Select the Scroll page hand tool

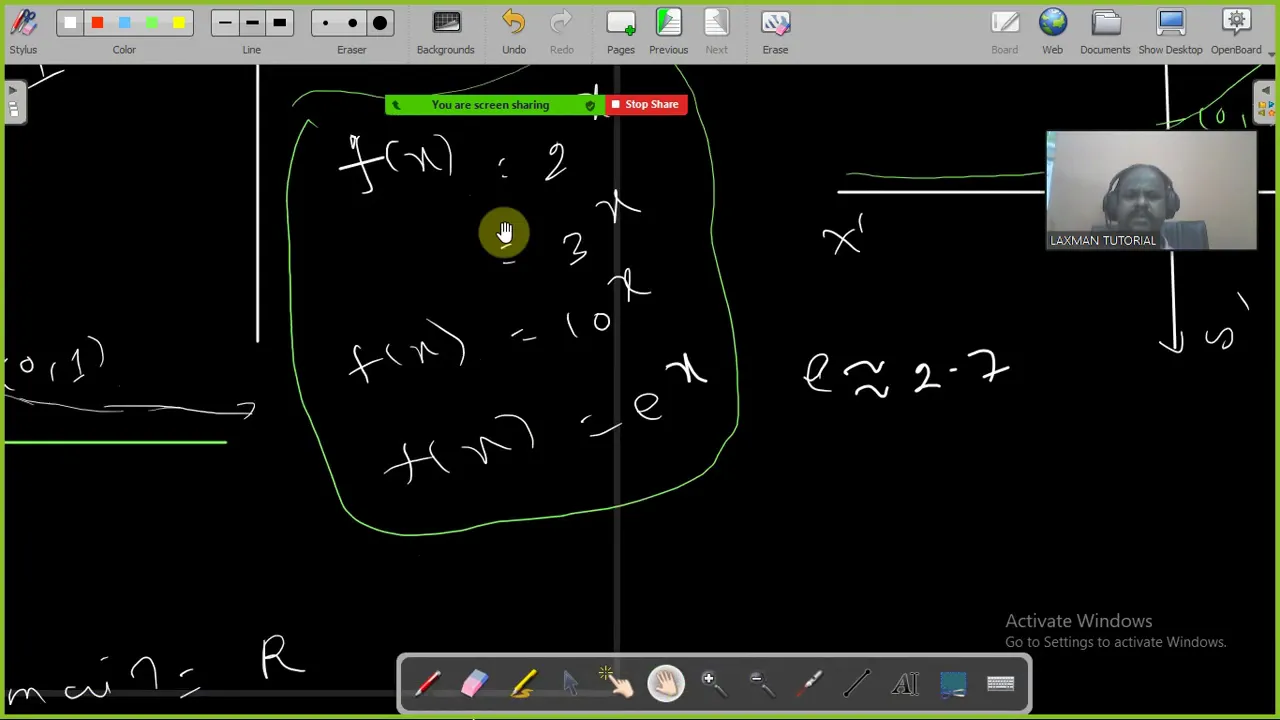pos(666,683)
